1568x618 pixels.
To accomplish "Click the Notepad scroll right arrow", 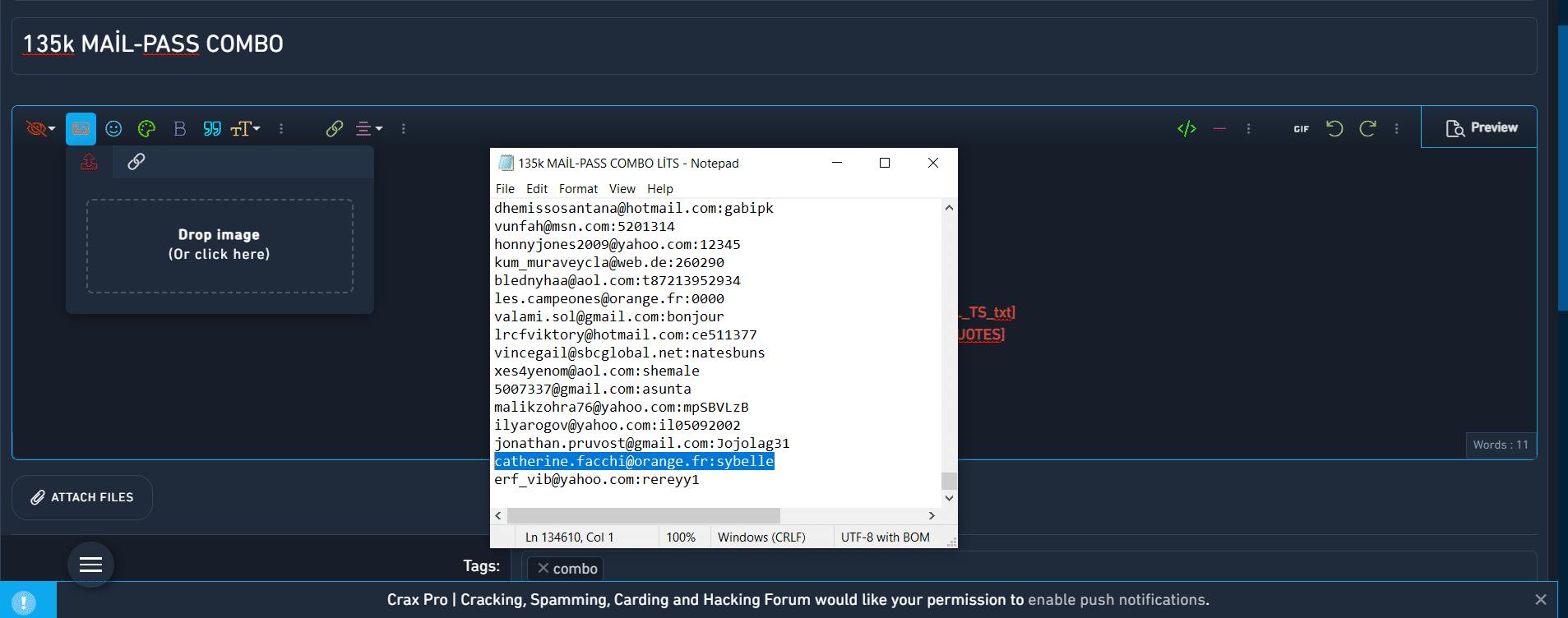I will pyautogui.click(x=932, y=515).
